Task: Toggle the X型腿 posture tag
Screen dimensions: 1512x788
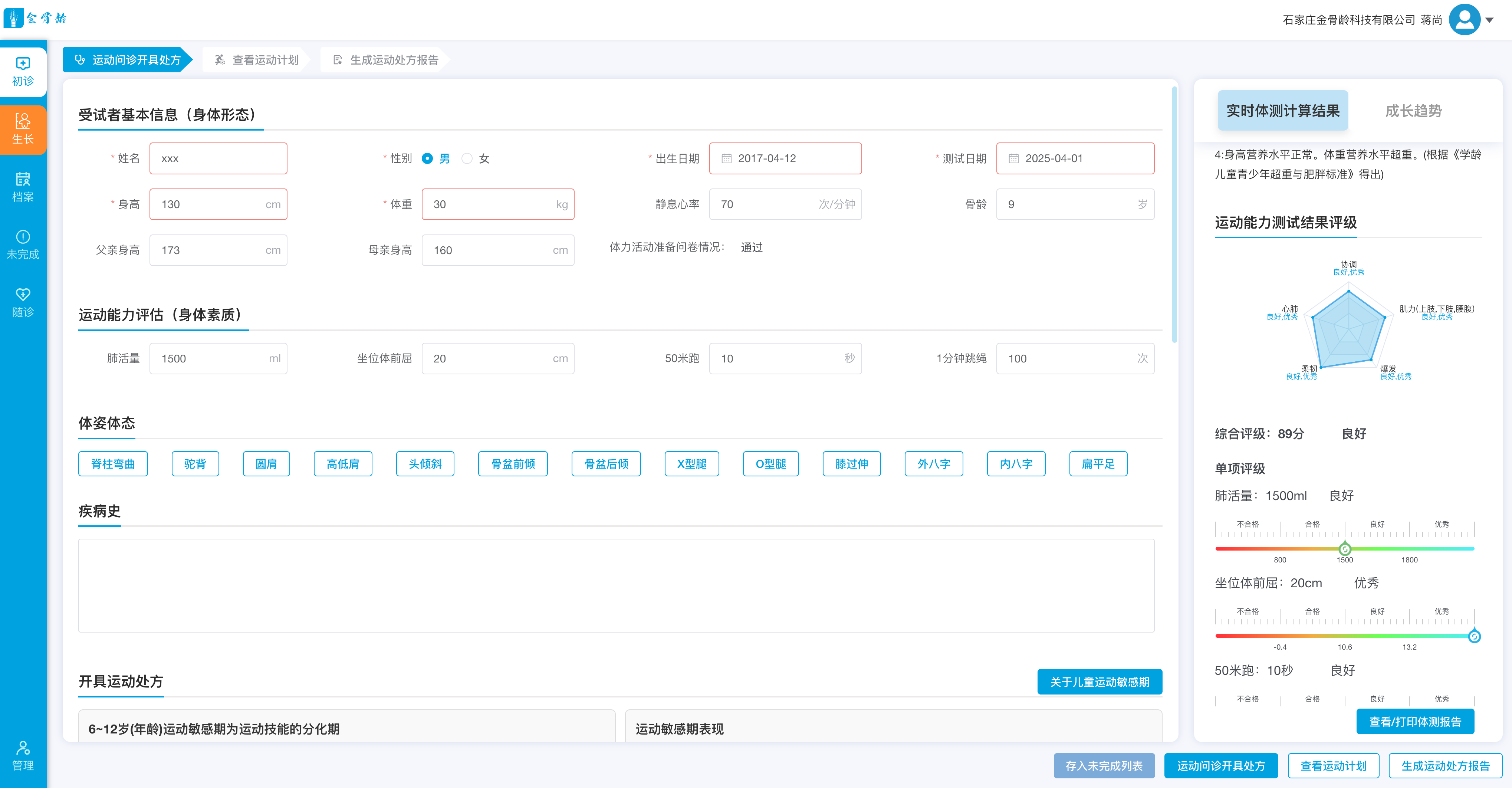Action: point(692,464)
